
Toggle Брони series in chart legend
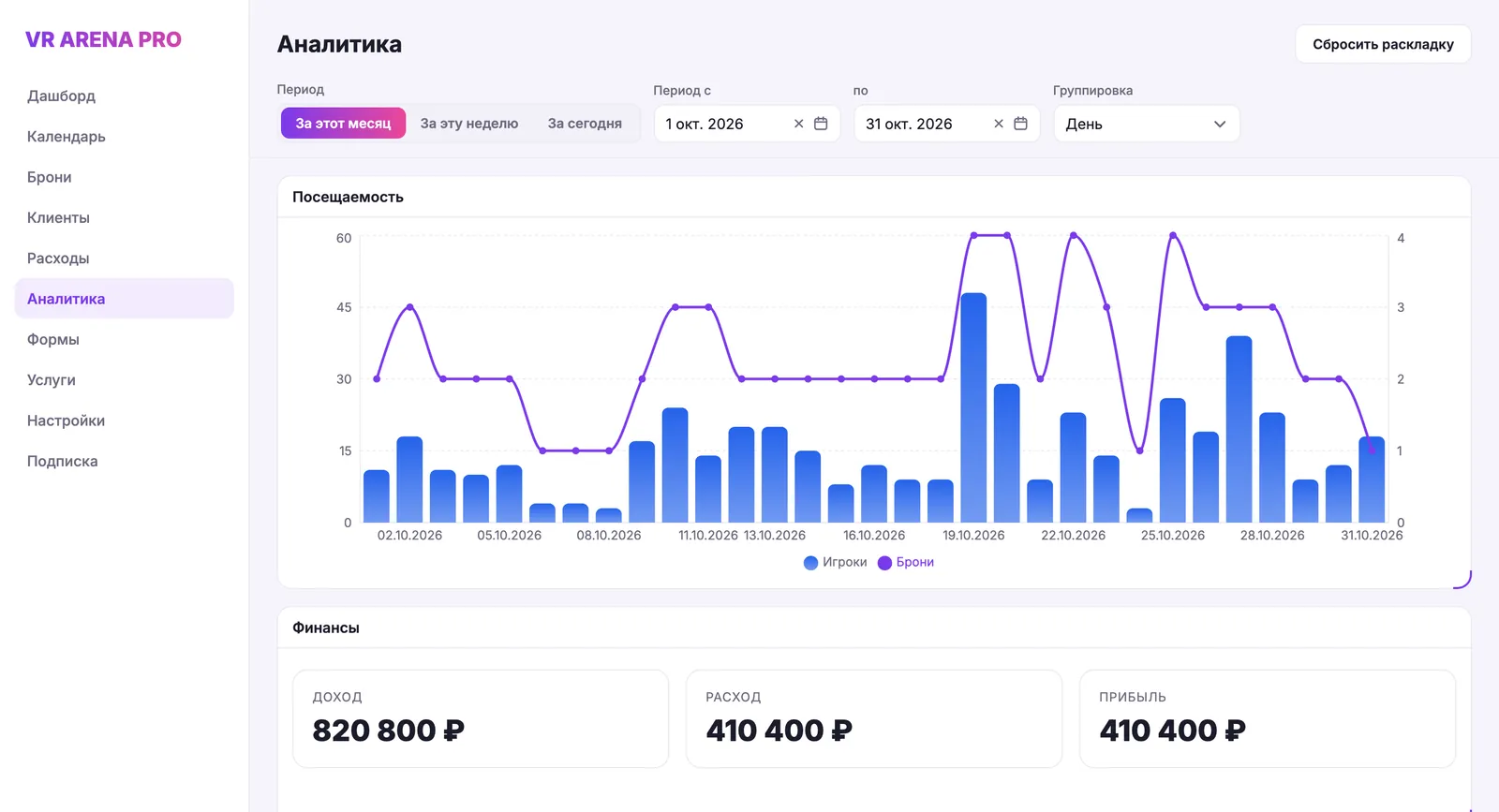click(906, 562)
